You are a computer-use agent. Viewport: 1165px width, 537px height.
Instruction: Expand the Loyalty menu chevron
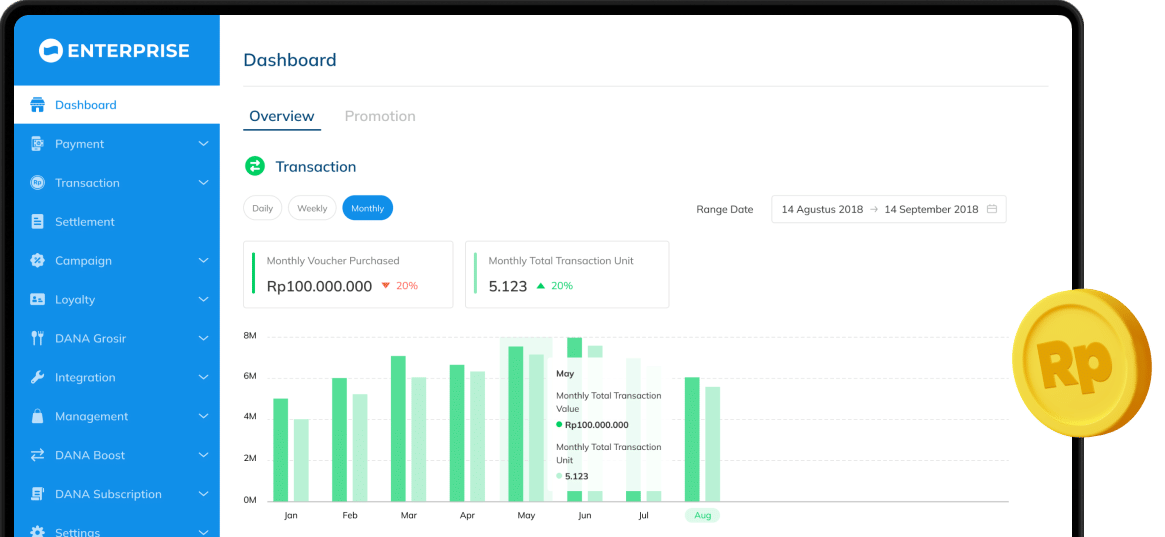[204, 299]
